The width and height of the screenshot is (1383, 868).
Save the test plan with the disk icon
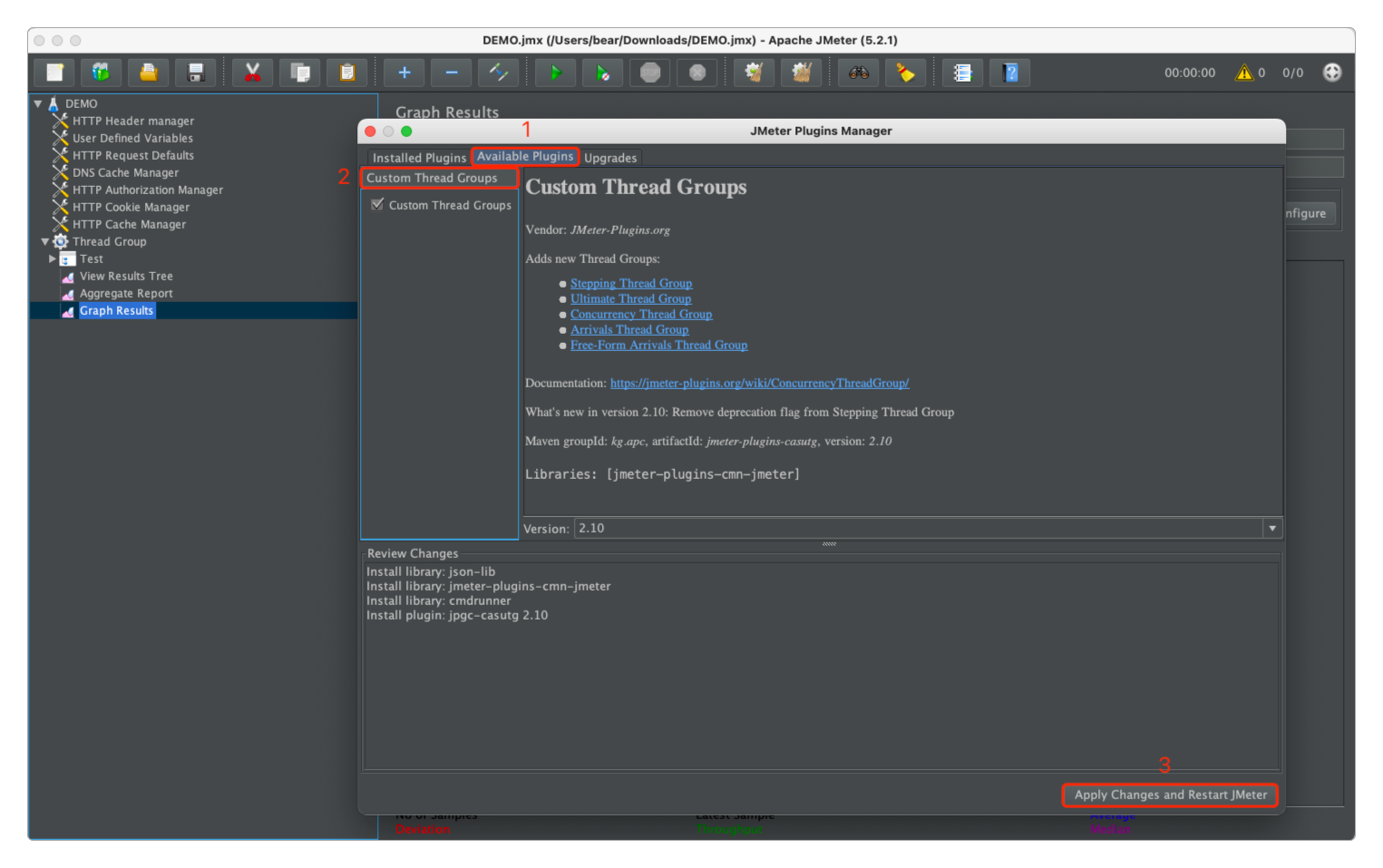[196, 73]
